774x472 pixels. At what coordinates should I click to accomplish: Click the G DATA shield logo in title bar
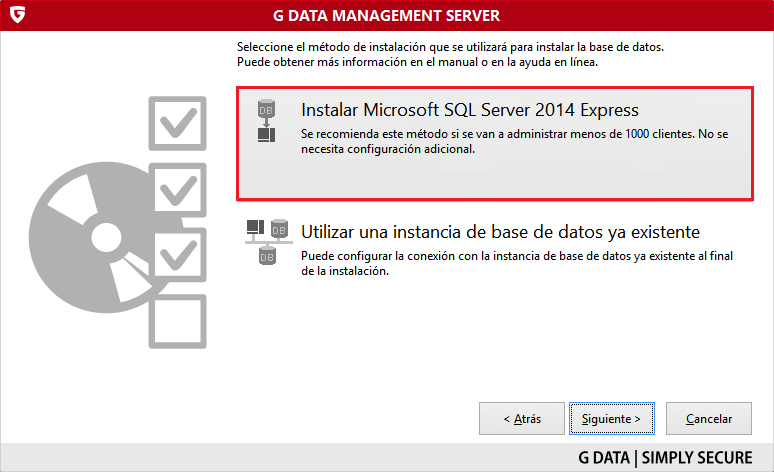coord(16,15)
